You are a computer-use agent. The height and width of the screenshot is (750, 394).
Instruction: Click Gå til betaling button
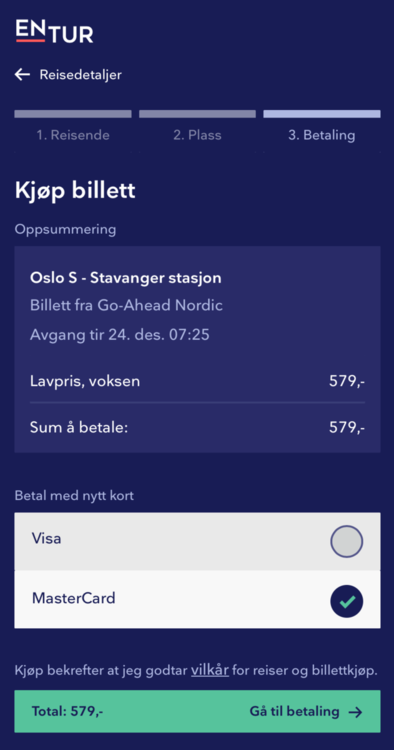point(197,711)
